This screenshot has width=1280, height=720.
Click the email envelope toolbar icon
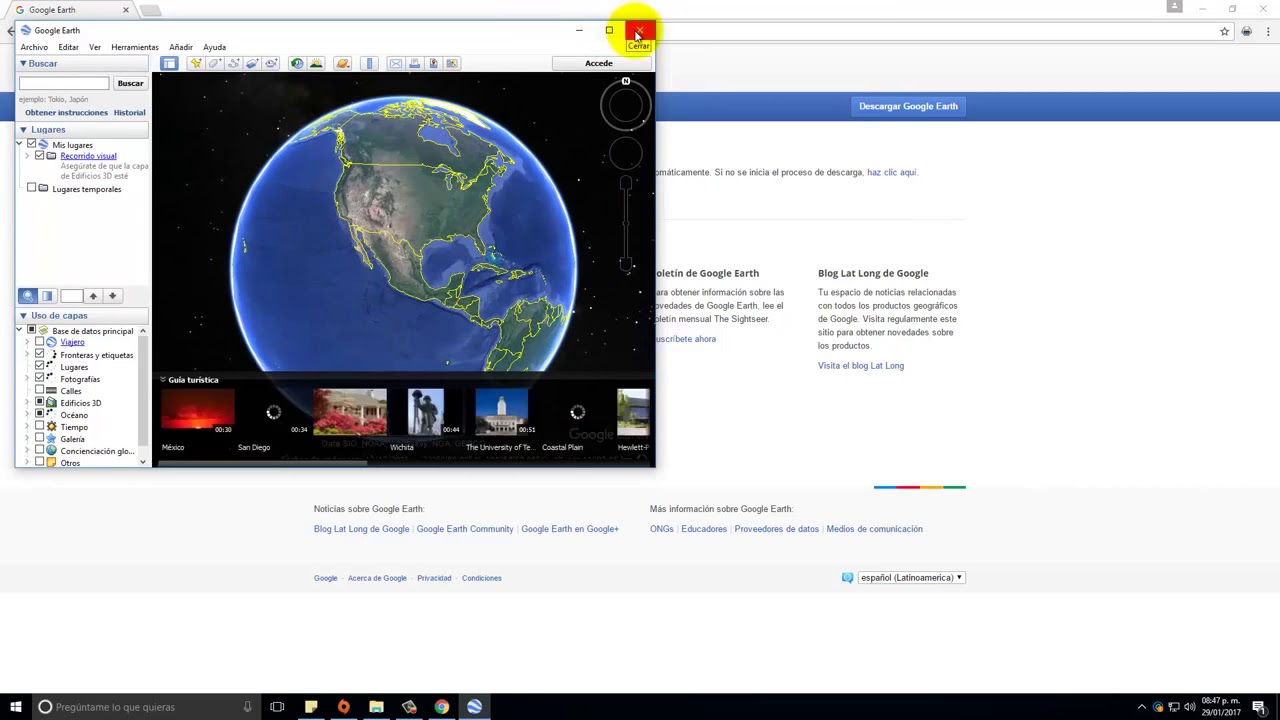point(396,63)
